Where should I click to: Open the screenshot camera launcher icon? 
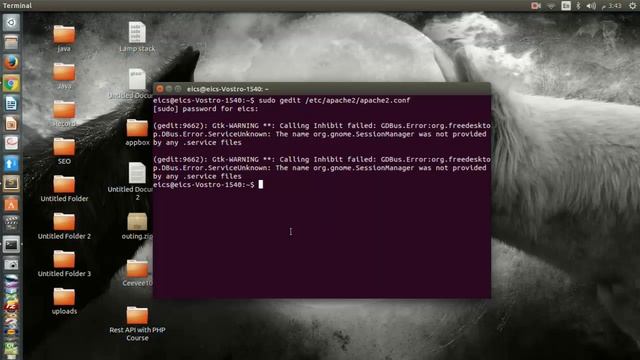pyautogui.click(x=11, y=264)
